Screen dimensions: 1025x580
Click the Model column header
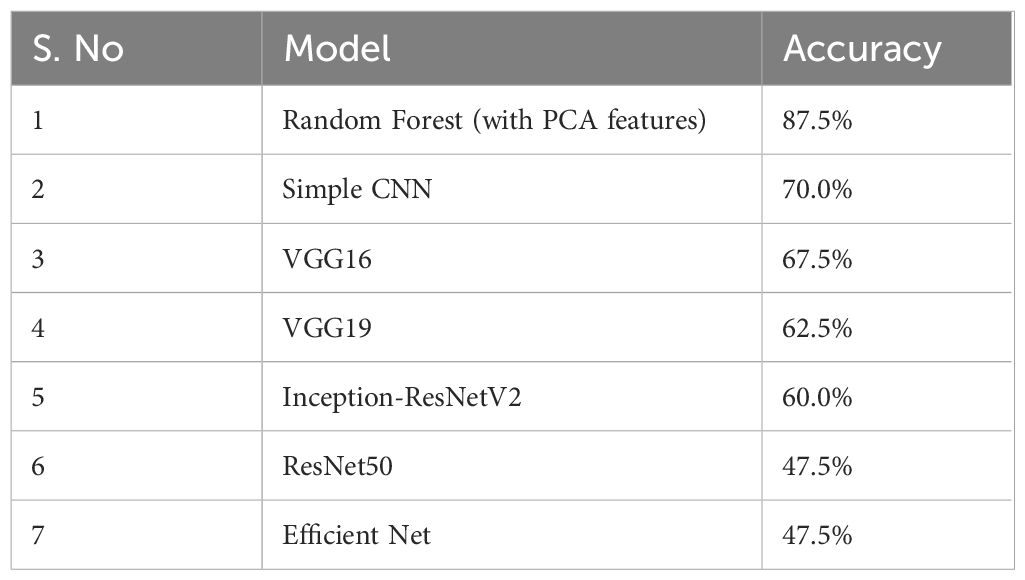[x=337, y=49]
